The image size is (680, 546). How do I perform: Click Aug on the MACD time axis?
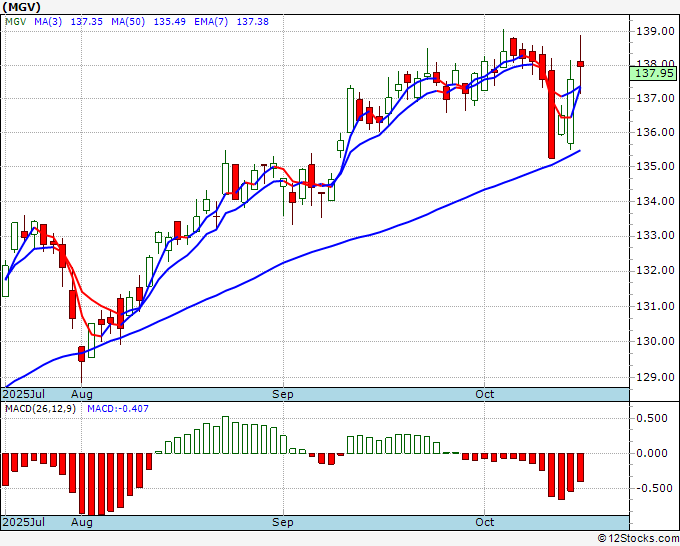coord(82,522)
